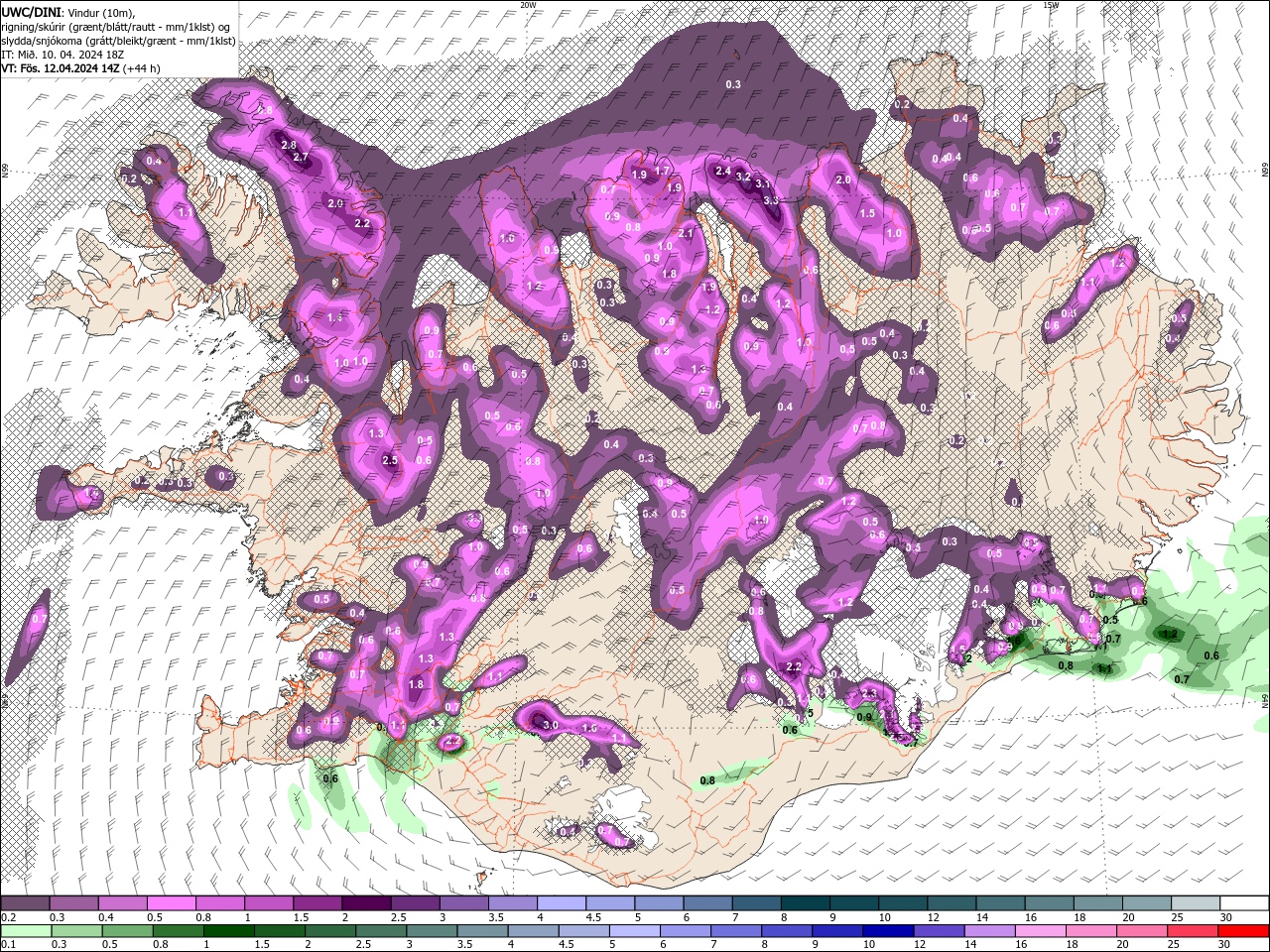Click the '0.1' label under the green legend row
This screenshot has width=1270, height=952.
(x=8, y=945)
